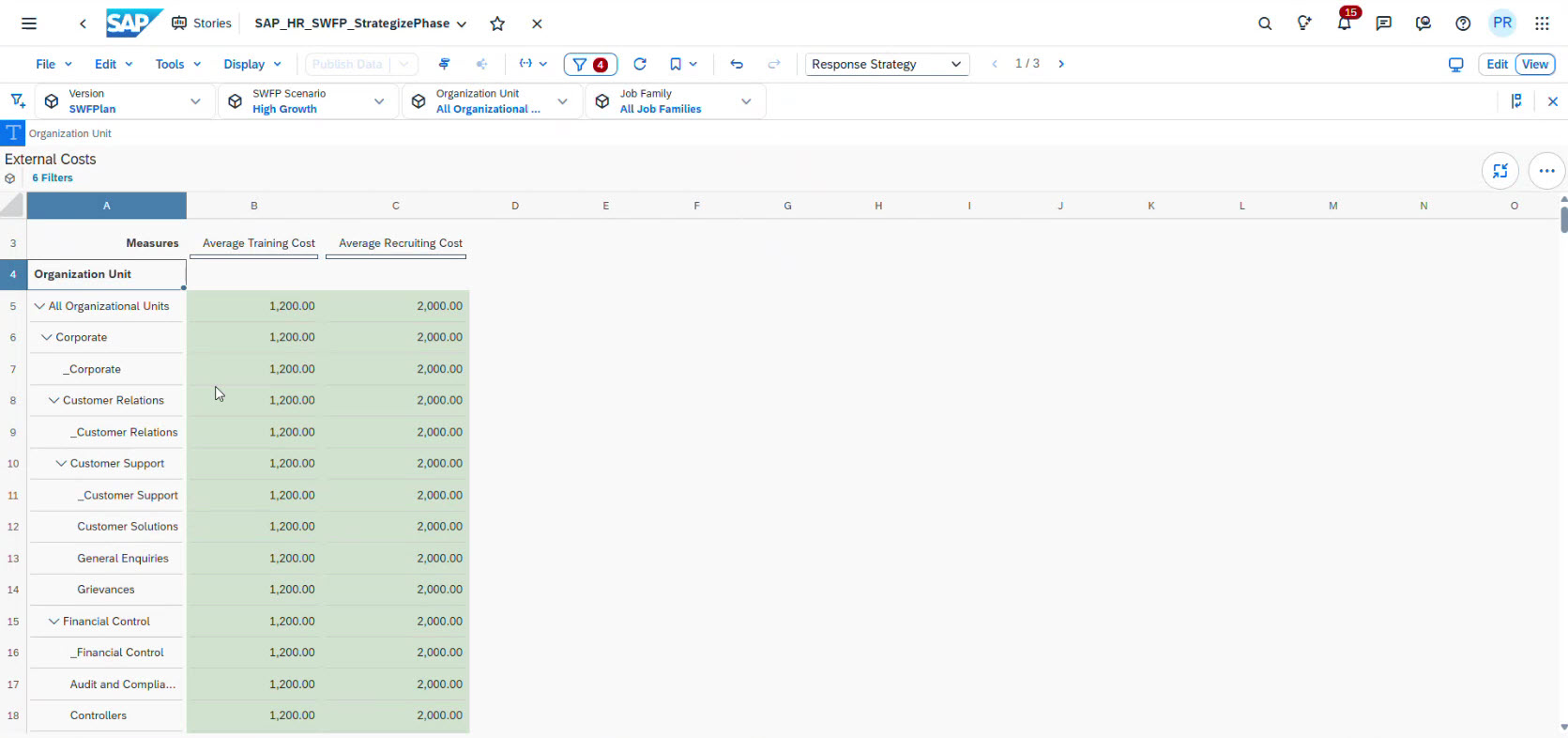This screenshot has width=1568, height=738.
Task: Click the refresh icon in toolbar
Action: [640, 64]
